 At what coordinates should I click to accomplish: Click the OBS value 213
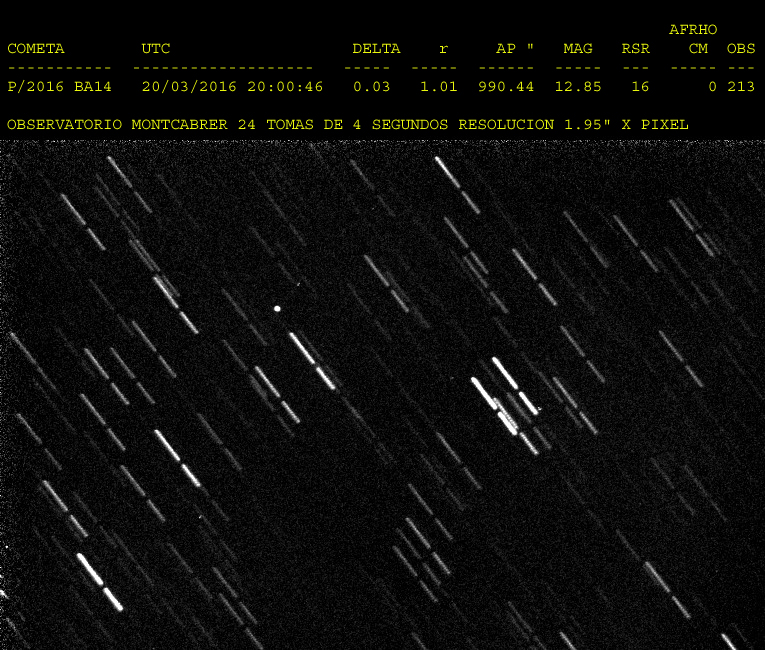click(x=741, y=87)
